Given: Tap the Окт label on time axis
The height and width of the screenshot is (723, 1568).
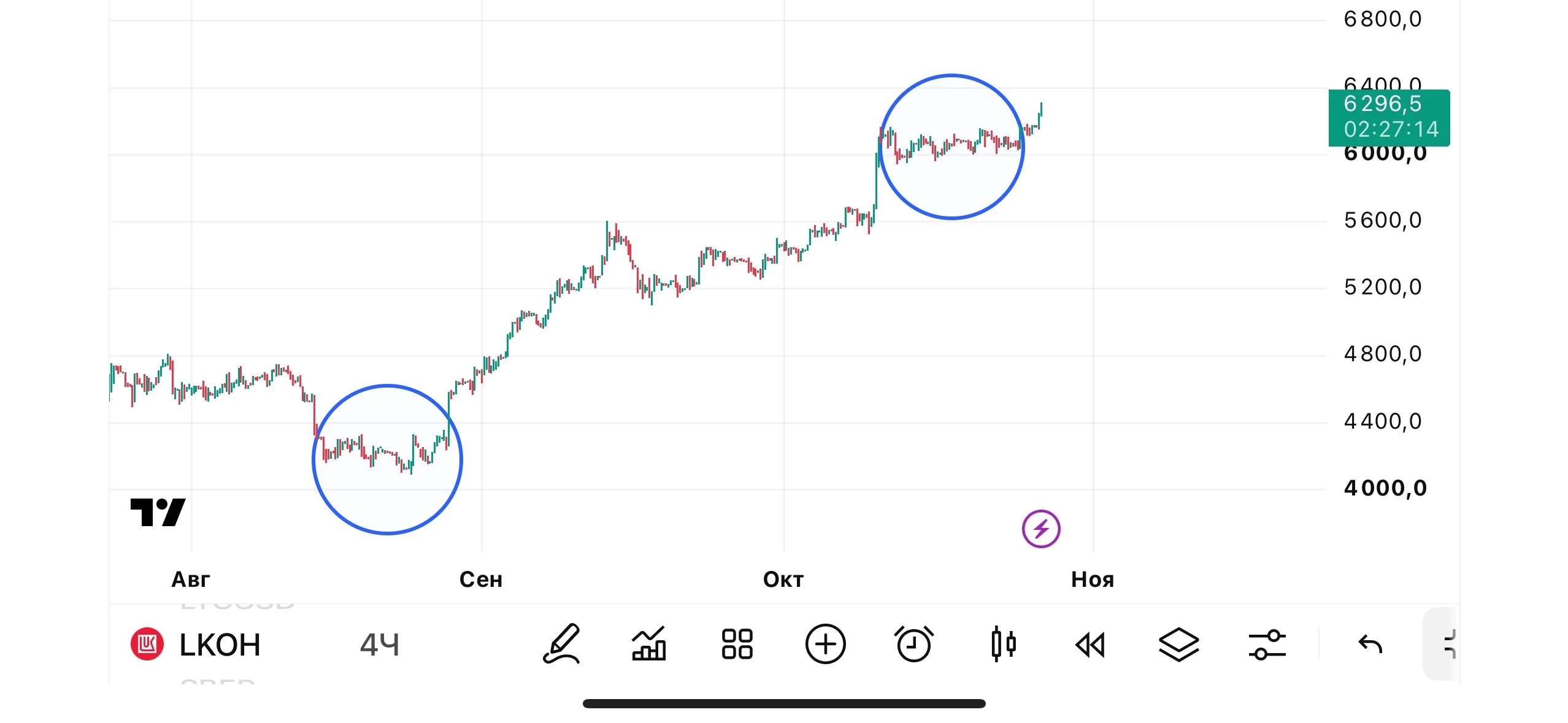Looking at the screenshot, I should point(783,580).
